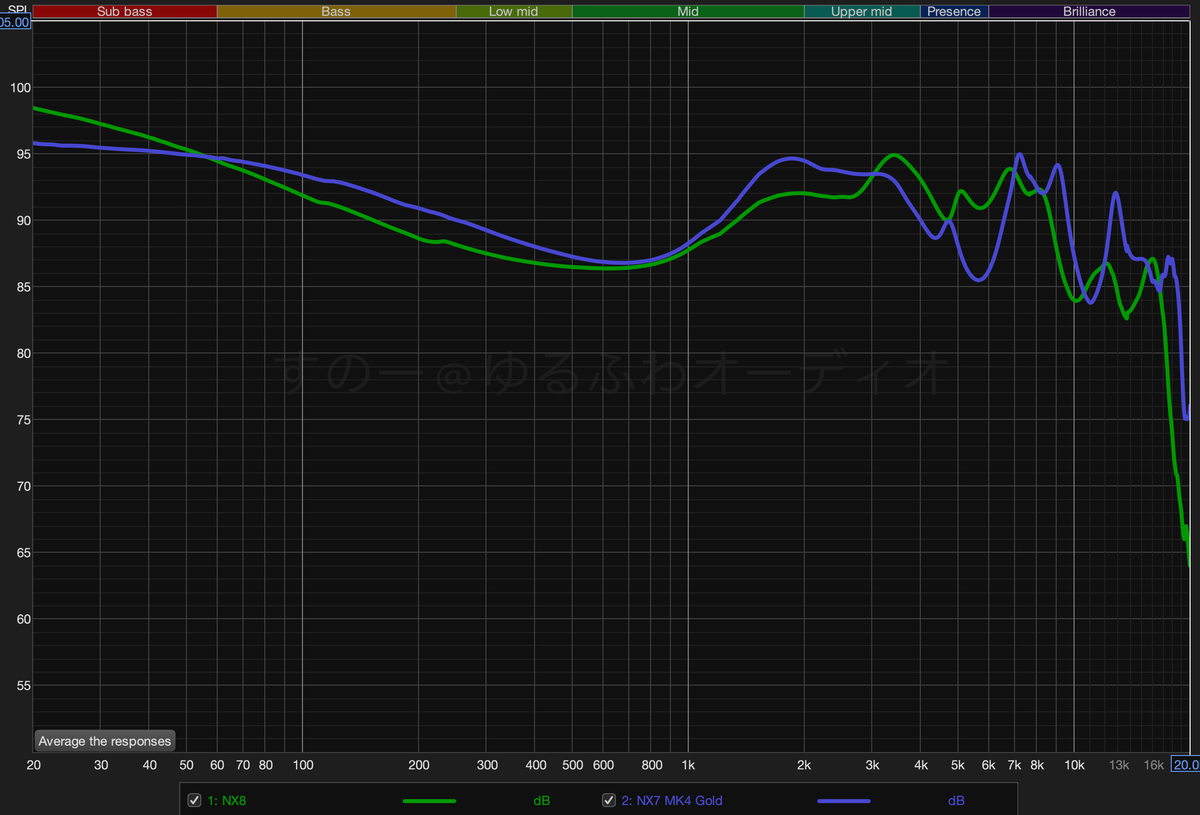The image size is (1200, 815).
Task: Click the 55 dB SPL axis label
Action: [x=22, y=687]
